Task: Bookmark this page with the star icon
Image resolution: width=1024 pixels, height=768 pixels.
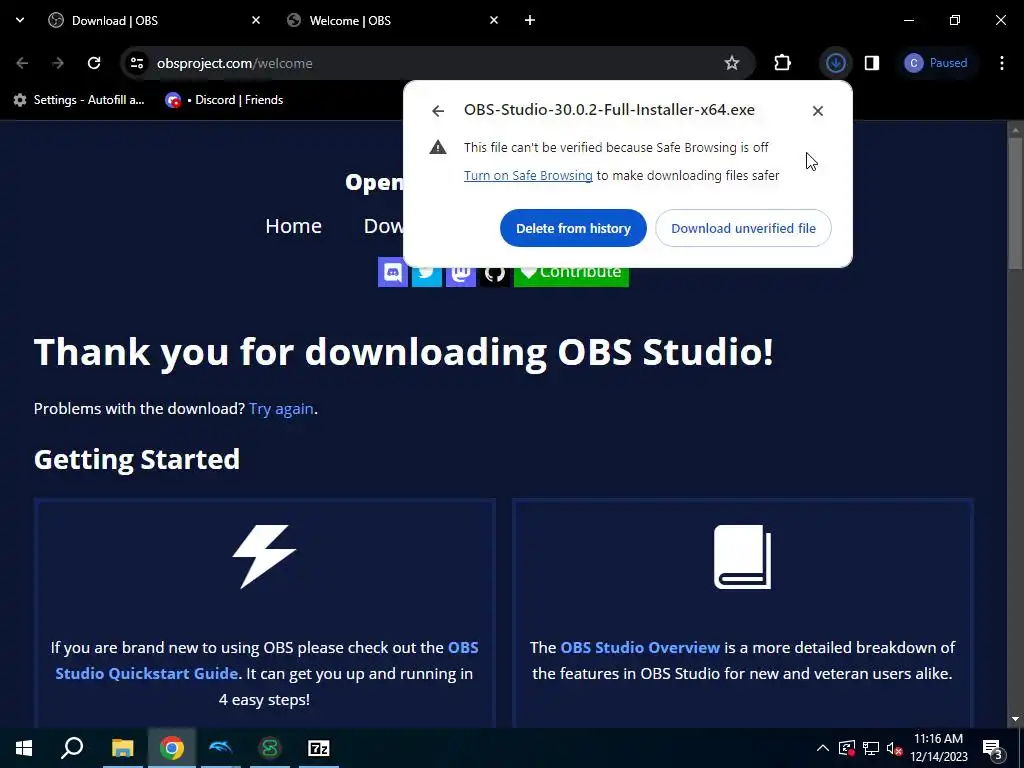Action: (731, 63)
